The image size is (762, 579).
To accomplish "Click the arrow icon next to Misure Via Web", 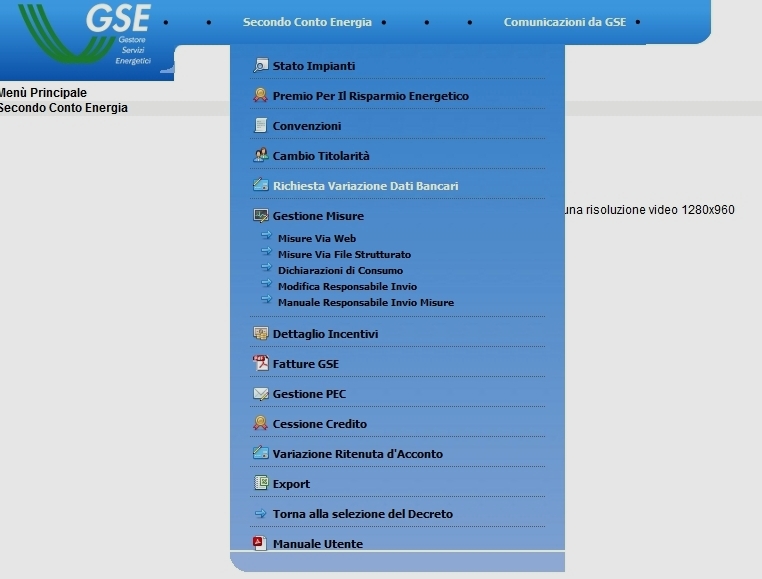I will pyautogui.click(x=266, y=235).
